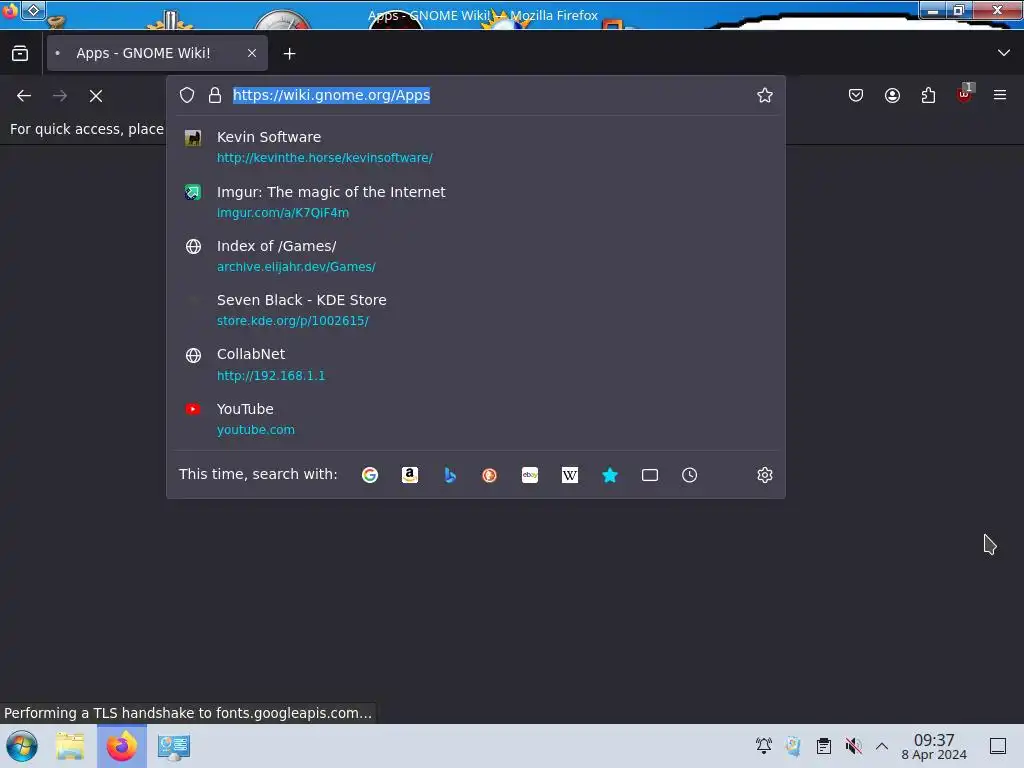Search this time with Google
This screenshot has width=1024, height=768.
click(370, 475)
